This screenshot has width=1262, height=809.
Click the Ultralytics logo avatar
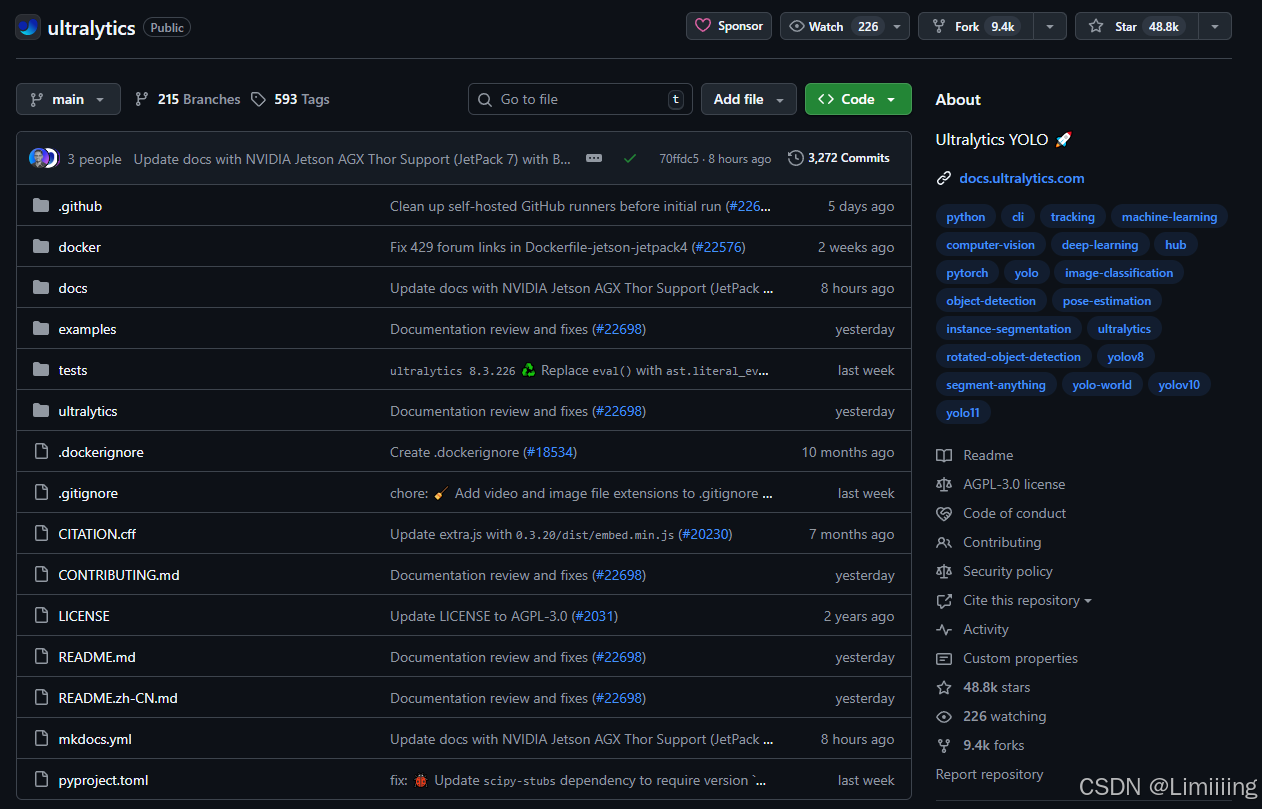coord(28,27)
